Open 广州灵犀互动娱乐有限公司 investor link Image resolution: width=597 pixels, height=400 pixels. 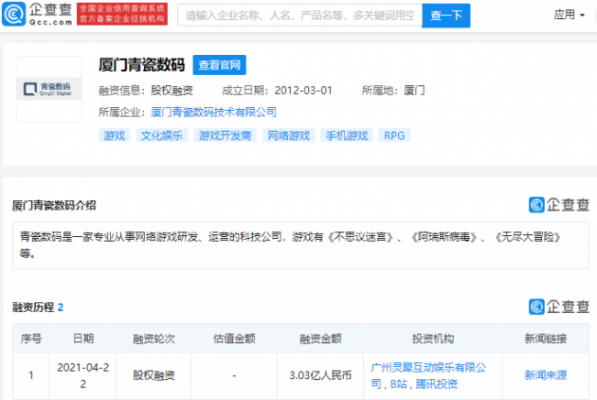[428, 376]
